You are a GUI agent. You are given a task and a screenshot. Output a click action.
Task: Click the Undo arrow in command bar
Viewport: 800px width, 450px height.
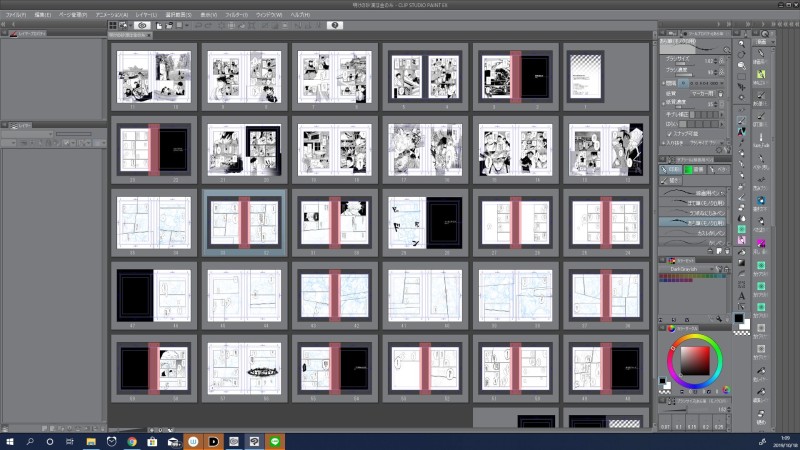[198, 26]
